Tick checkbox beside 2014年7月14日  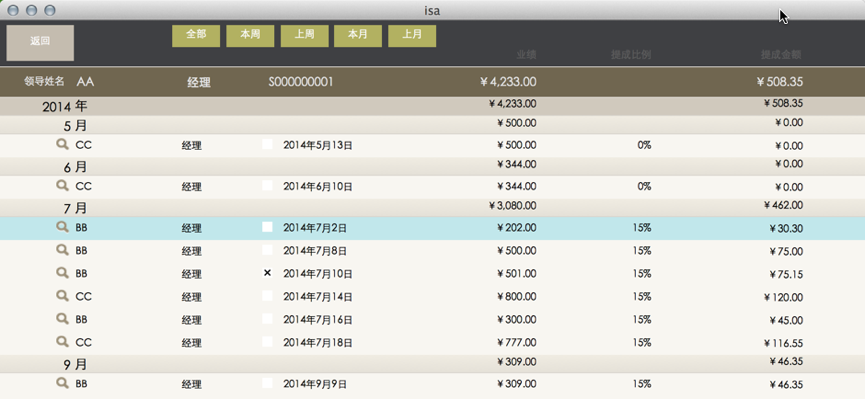tap(268, 296)
